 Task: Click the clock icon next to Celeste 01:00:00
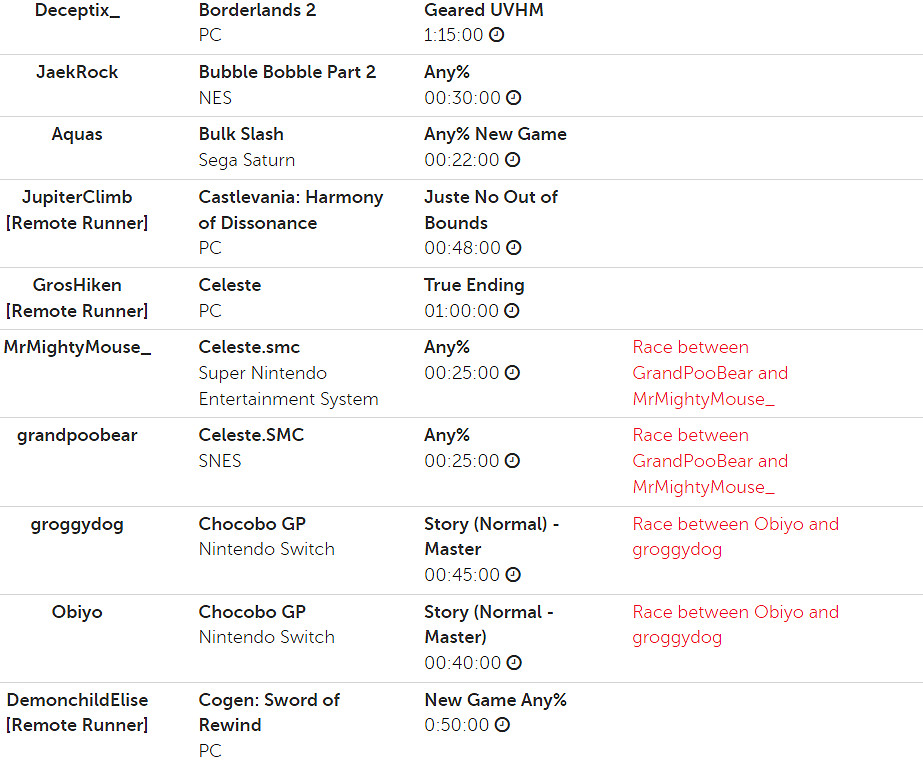[513, 311]
